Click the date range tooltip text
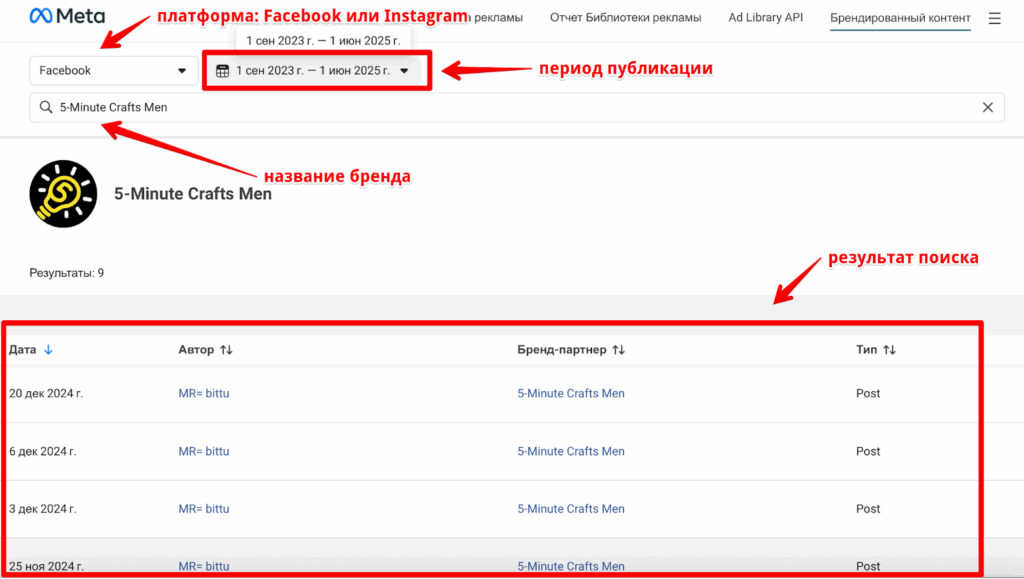 click(323, 40)
